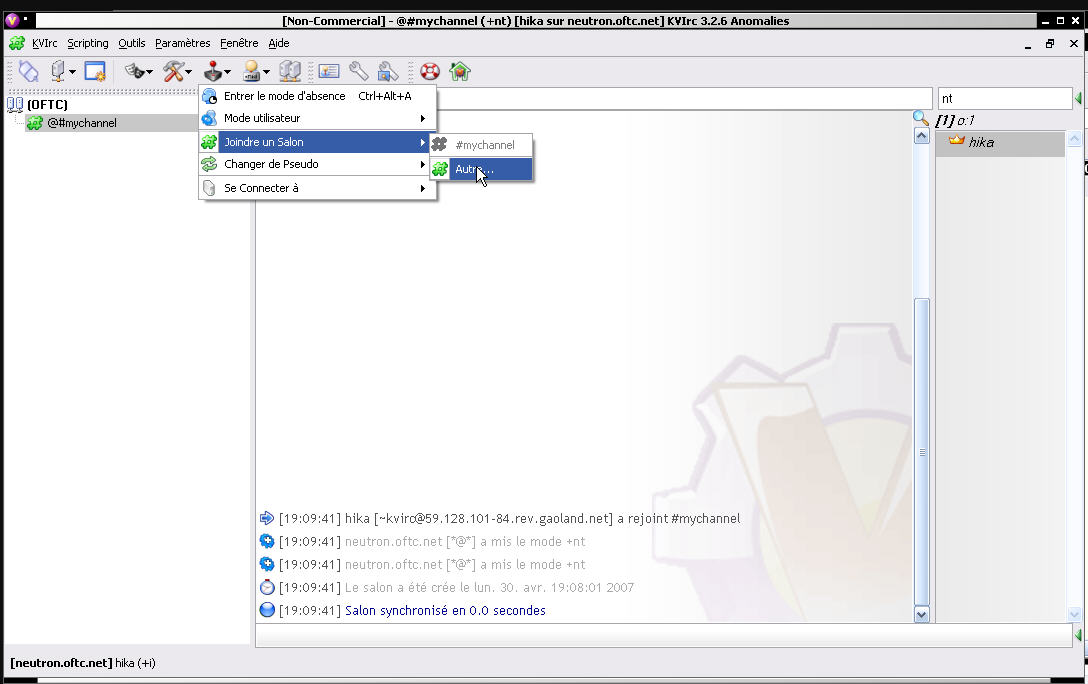Expand the Se Connecter à submenu

318,188
